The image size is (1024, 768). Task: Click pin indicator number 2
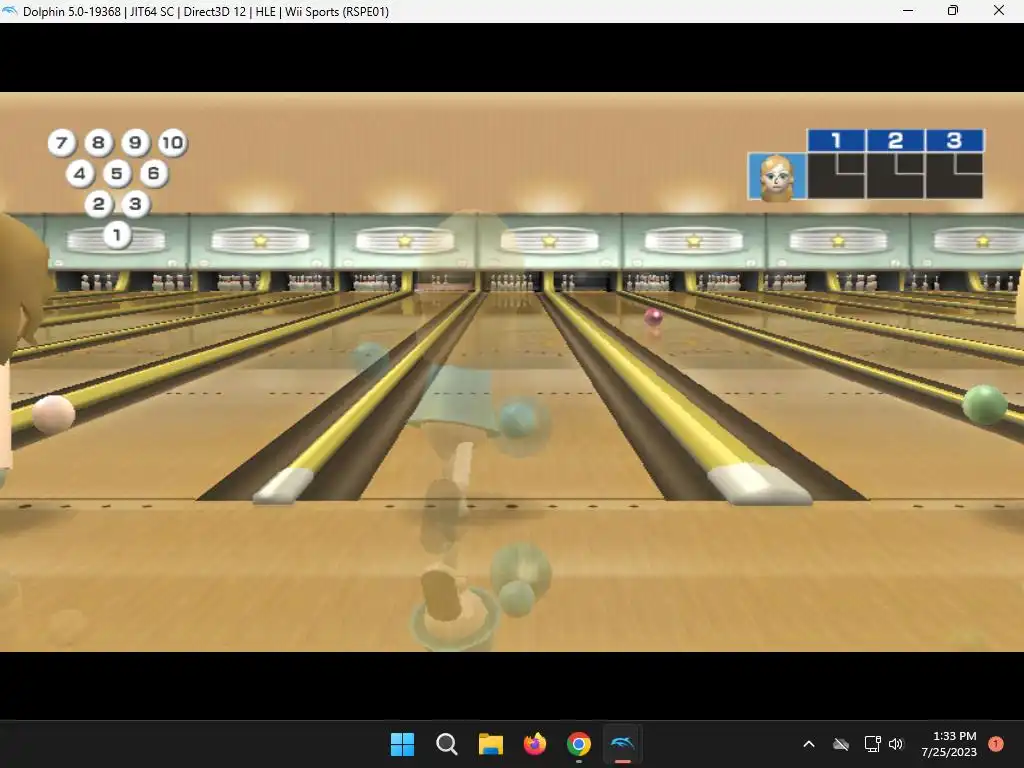[99, 204]
